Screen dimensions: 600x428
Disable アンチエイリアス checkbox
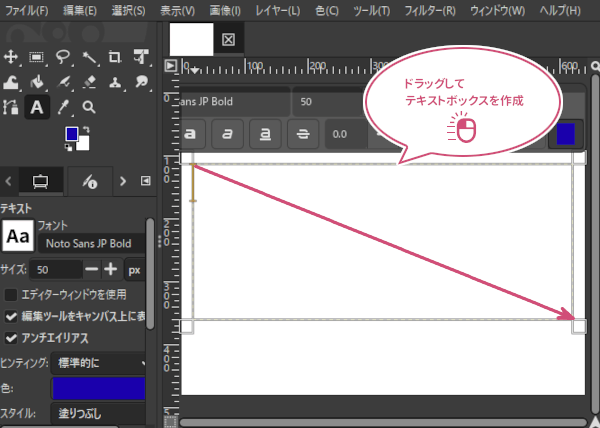pyautogui.click(x=11, y=338)
